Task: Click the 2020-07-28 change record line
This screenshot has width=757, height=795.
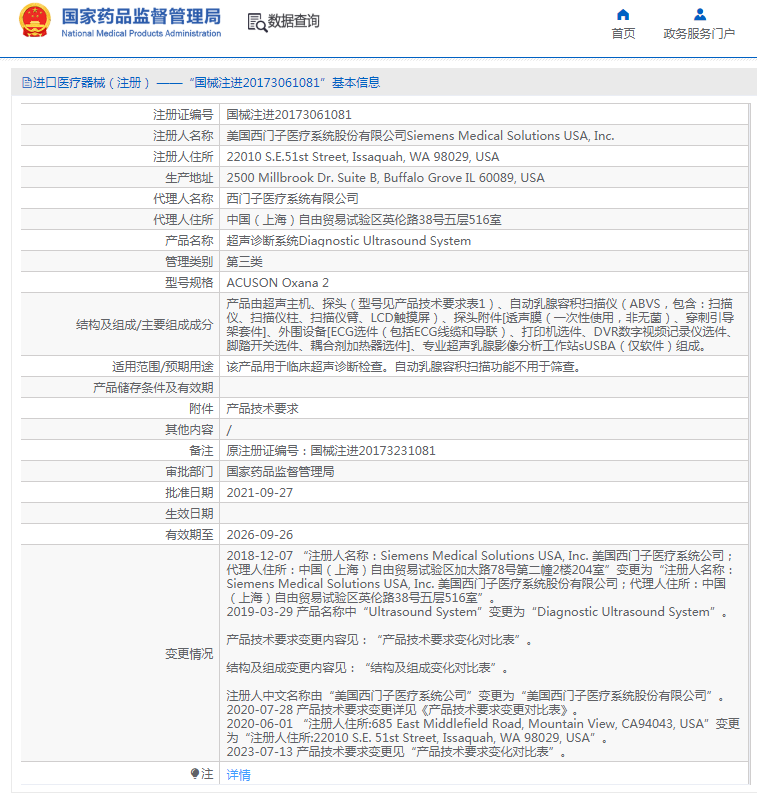Action: (x=403, y=709)
